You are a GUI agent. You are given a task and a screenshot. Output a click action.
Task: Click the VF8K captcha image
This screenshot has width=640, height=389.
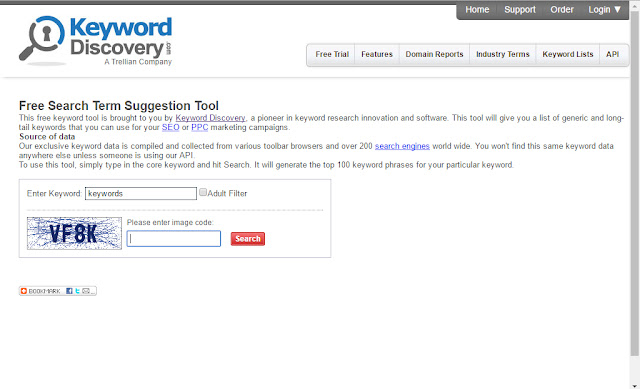click(x=74, y=233)
